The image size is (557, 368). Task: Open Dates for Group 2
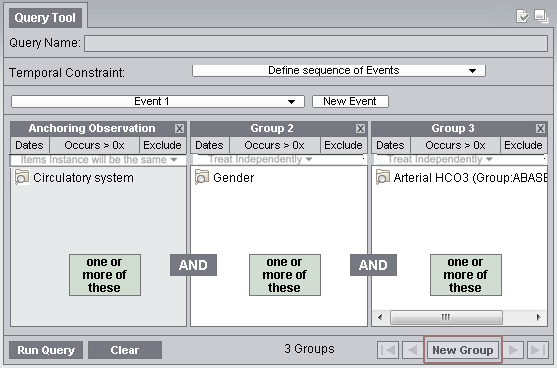coord(210,145)
